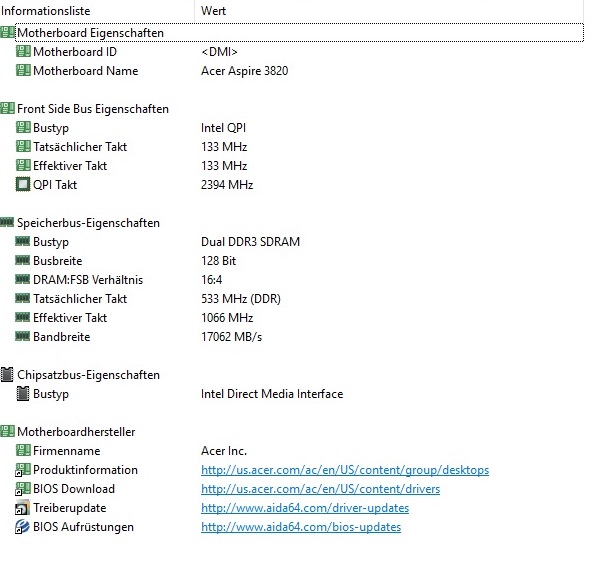
Task: Click the icon beside Motherboard Name
Action: tap(23, 70)
